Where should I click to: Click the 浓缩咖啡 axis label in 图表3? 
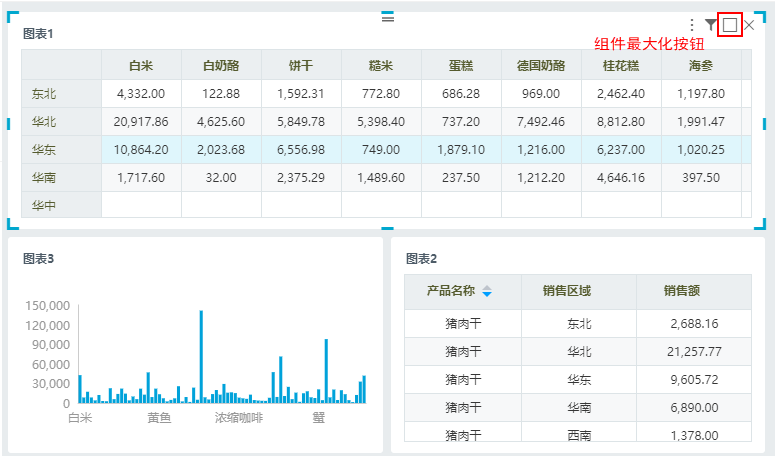(239, 418)
